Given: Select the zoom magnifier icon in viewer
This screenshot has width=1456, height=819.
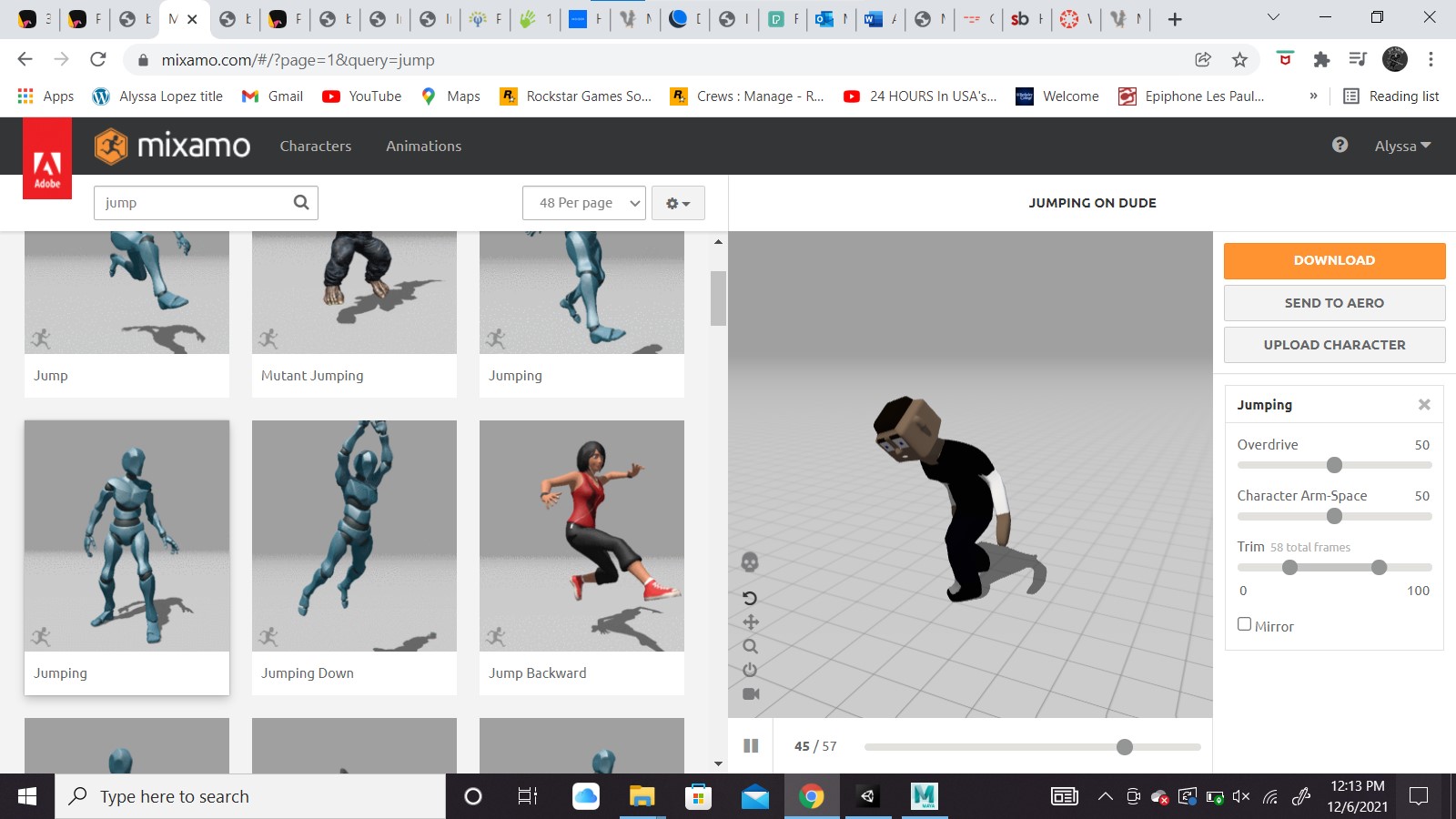Looking at the screenshot, I should 750,646.
